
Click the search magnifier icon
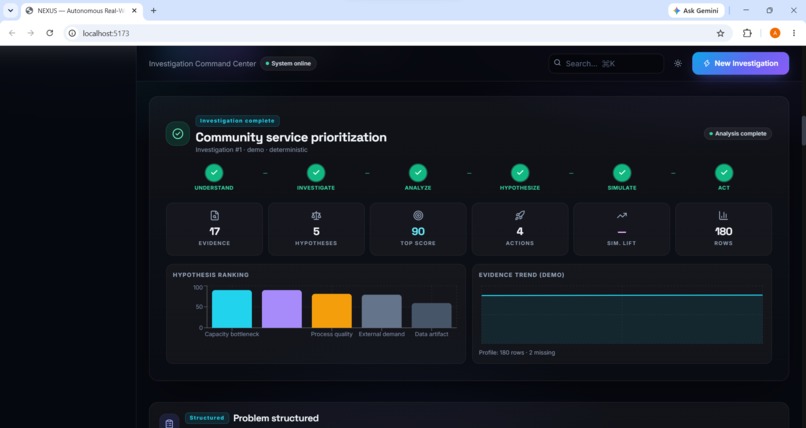(x=557, y=63)
